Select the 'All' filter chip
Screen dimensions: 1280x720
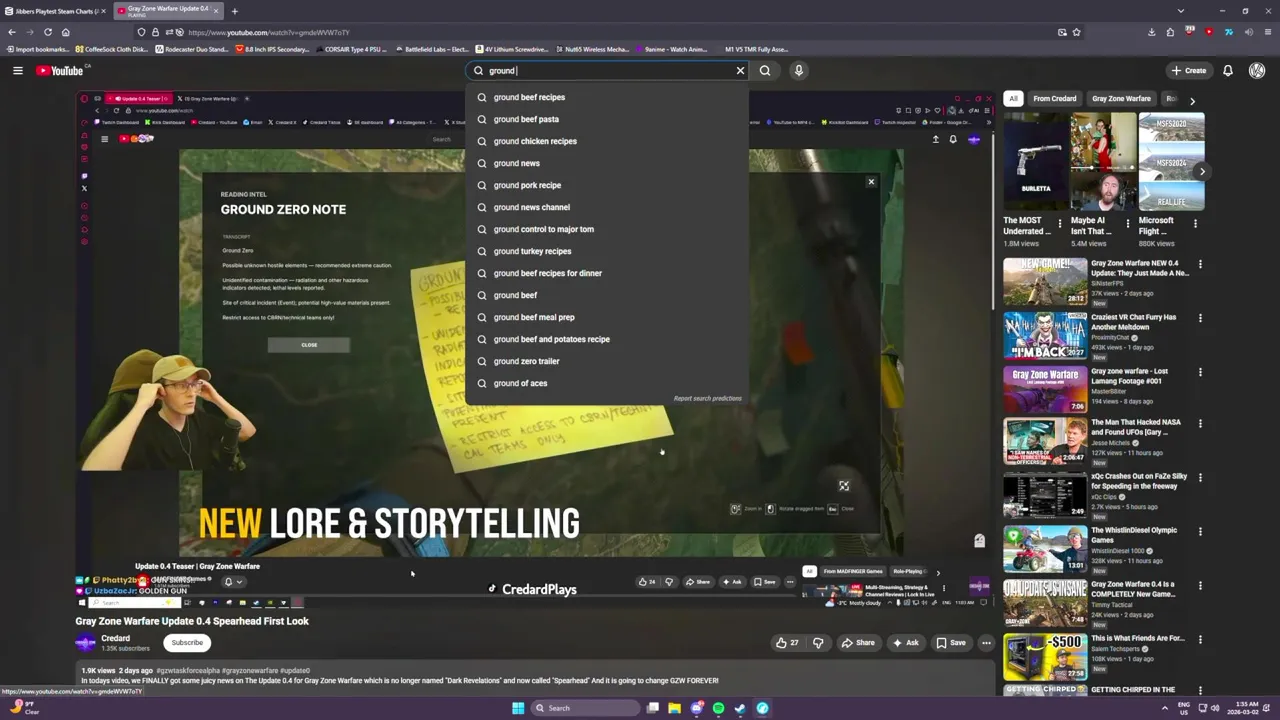click(1013, 98)
